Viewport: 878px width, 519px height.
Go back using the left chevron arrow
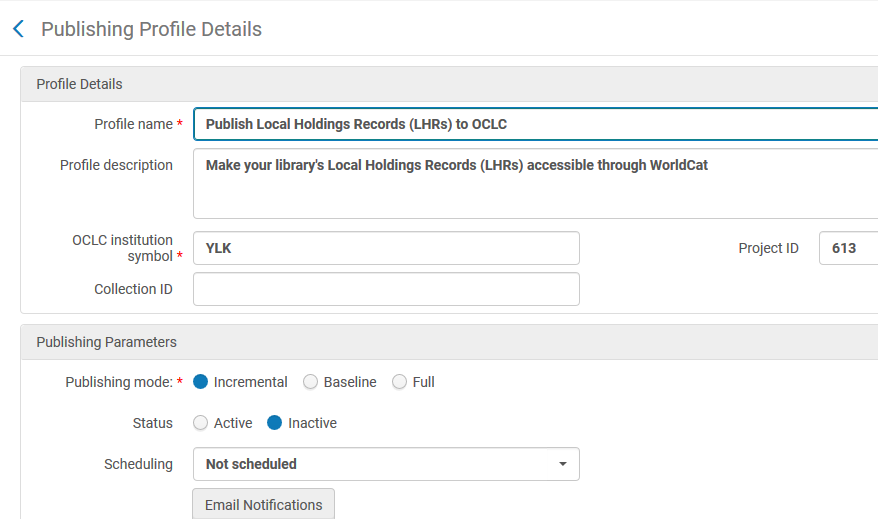click(x=18, y=29)
